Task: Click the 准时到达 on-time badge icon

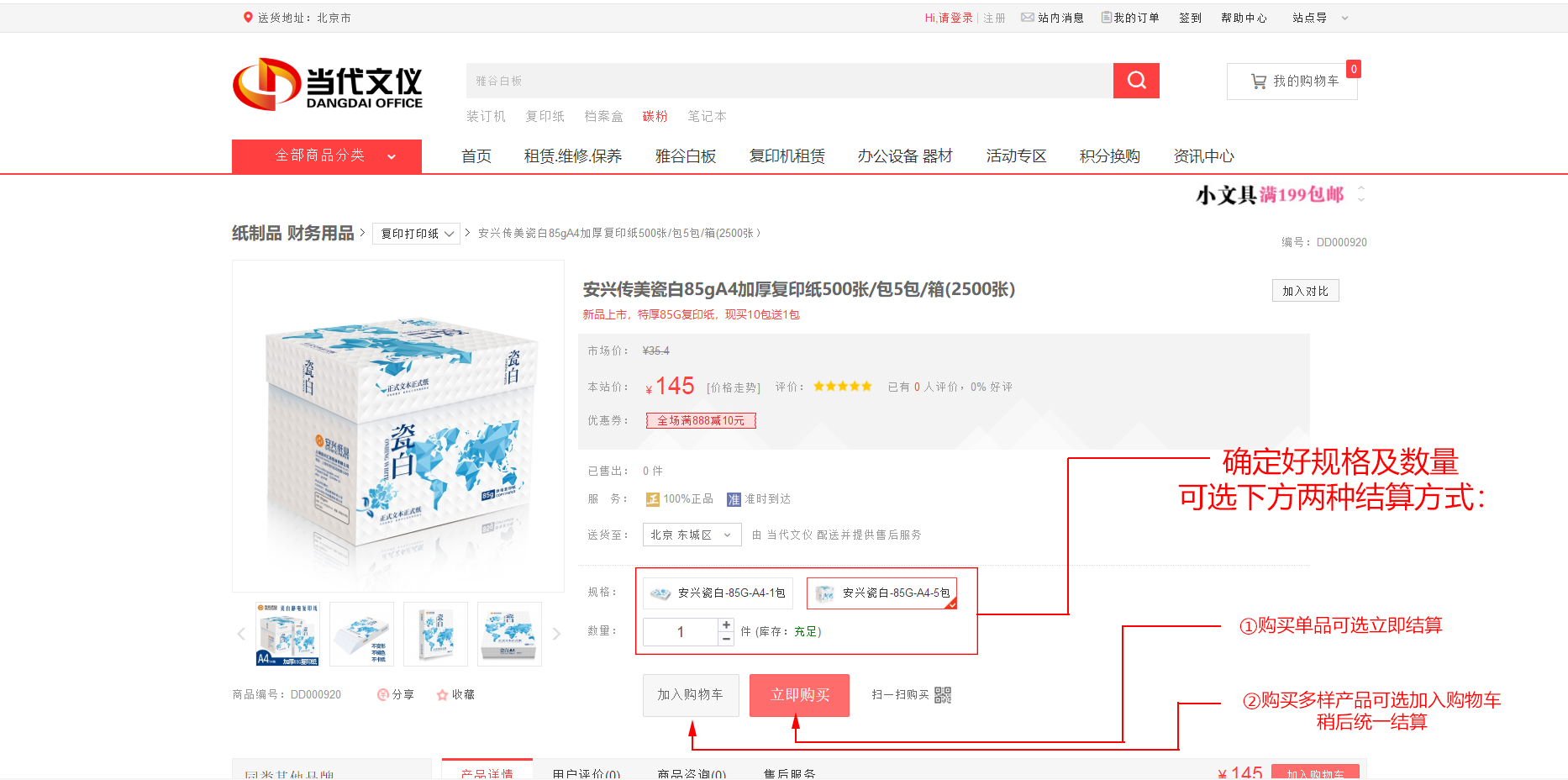Action: click(734, 499)
